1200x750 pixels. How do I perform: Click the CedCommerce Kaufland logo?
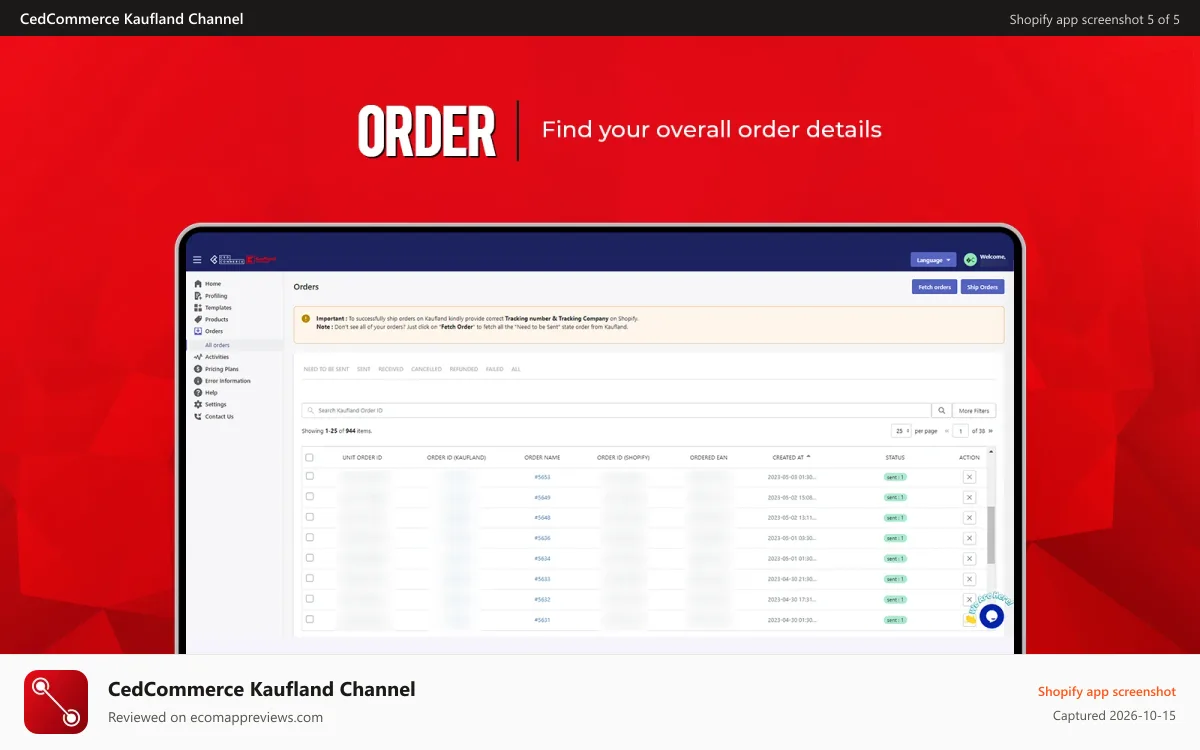pos(243,260)
